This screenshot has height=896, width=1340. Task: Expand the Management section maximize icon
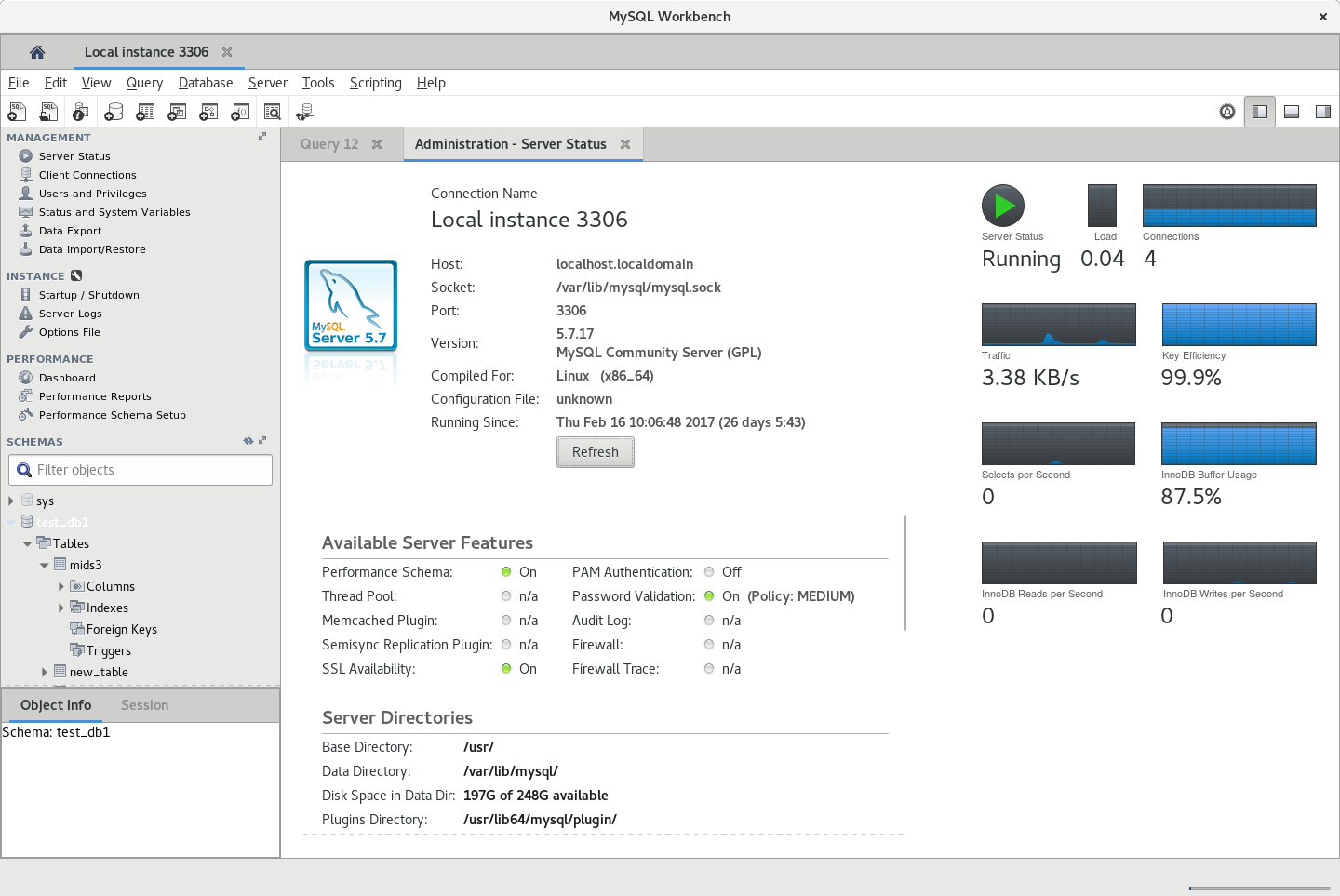click(x=262, y=137)
